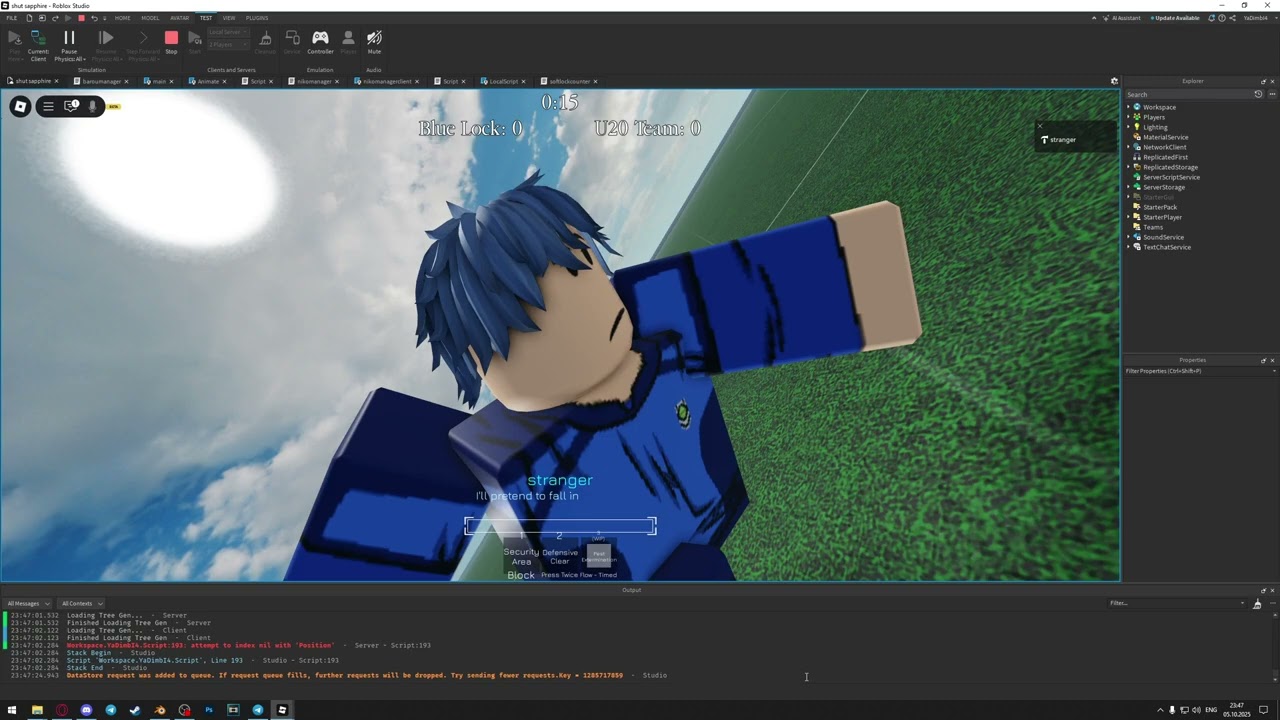Toggle Current: Client view button

tap(38, 45)
